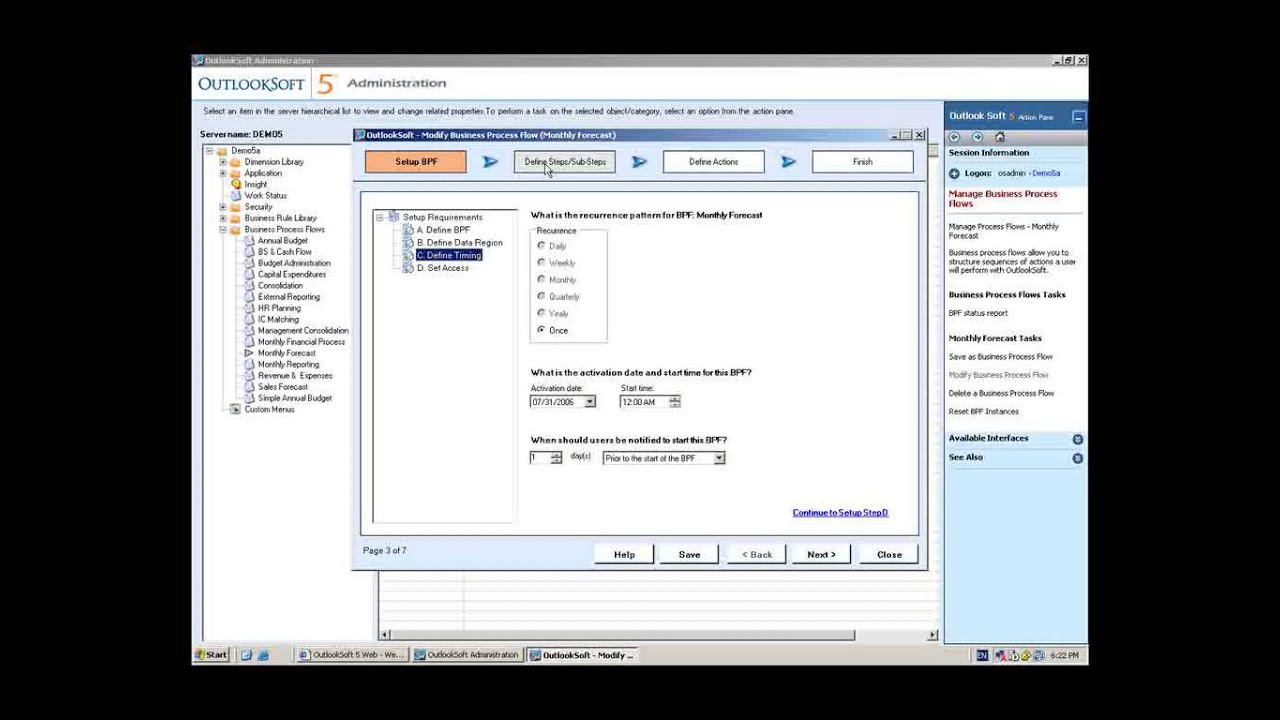Click the Back button
The image size is (1280, 720).
tap(756, 555)
